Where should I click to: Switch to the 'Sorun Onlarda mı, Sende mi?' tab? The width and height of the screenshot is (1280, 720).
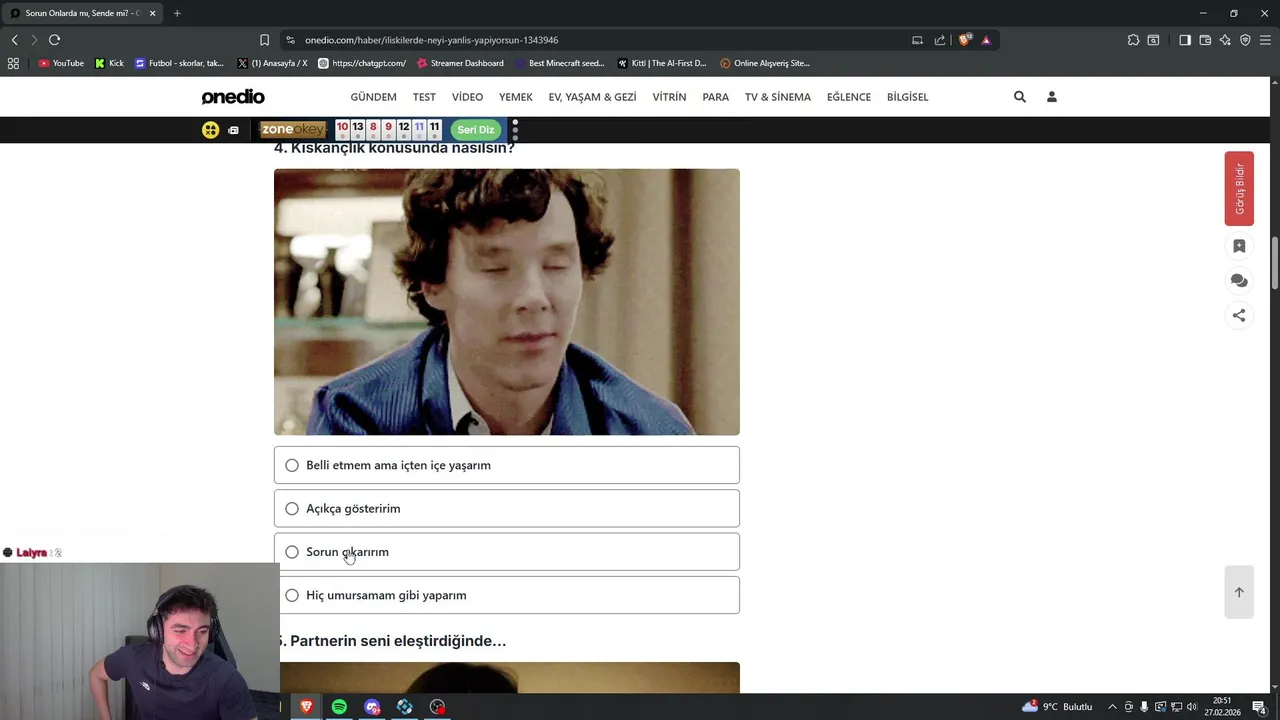[x=83, y=13]
